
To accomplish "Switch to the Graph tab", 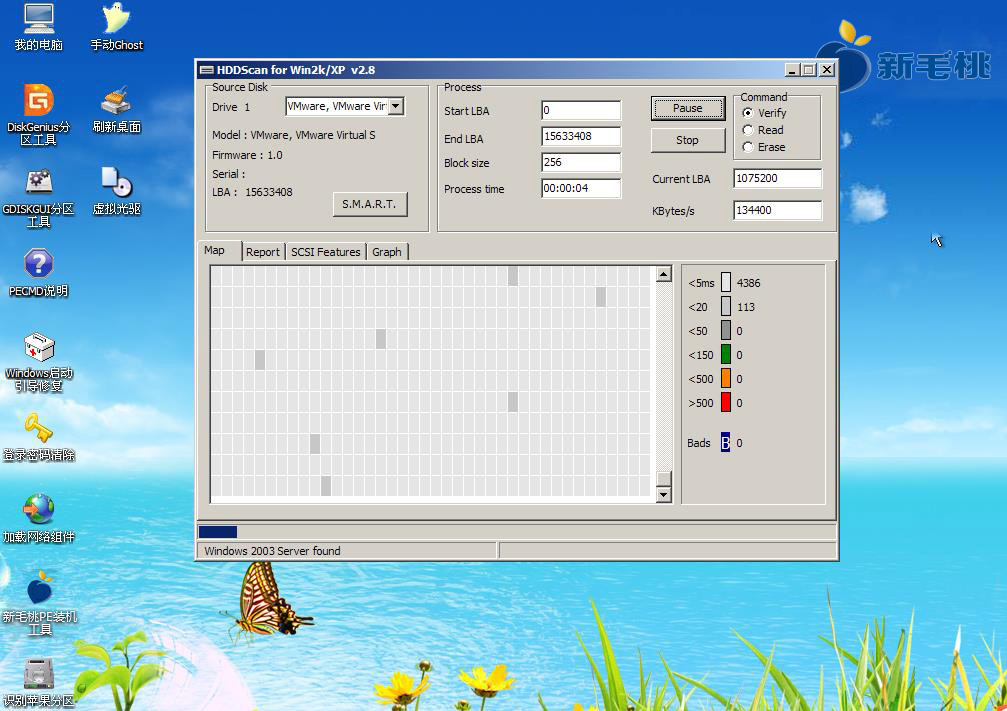I will click(x=387, y=252).
